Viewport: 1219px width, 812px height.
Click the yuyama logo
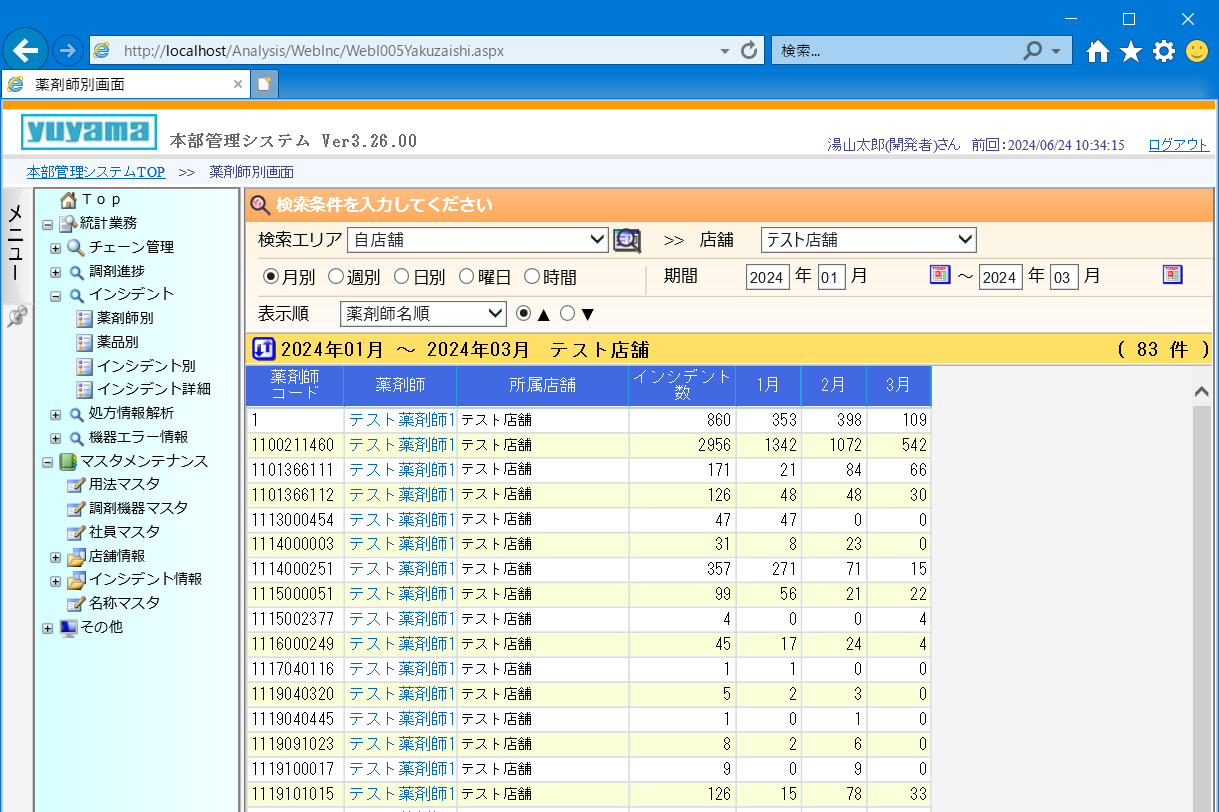tap(89, 132)
